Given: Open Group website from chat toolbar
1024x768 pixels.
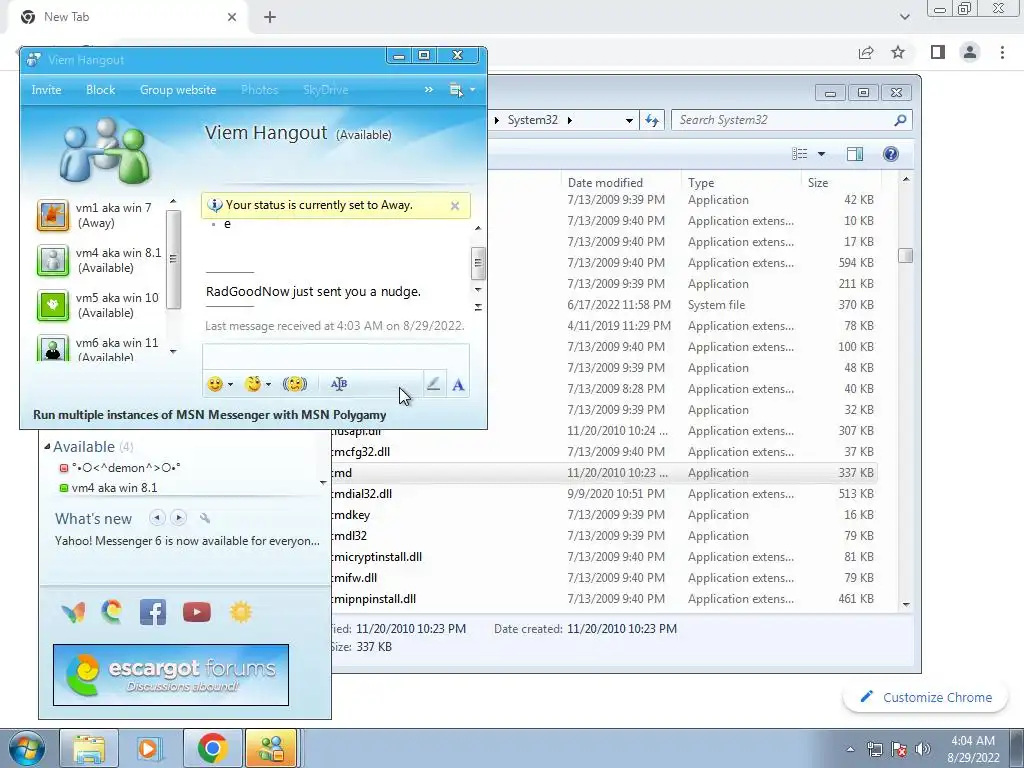Looking at the screenshot, I should coord(178,89).
